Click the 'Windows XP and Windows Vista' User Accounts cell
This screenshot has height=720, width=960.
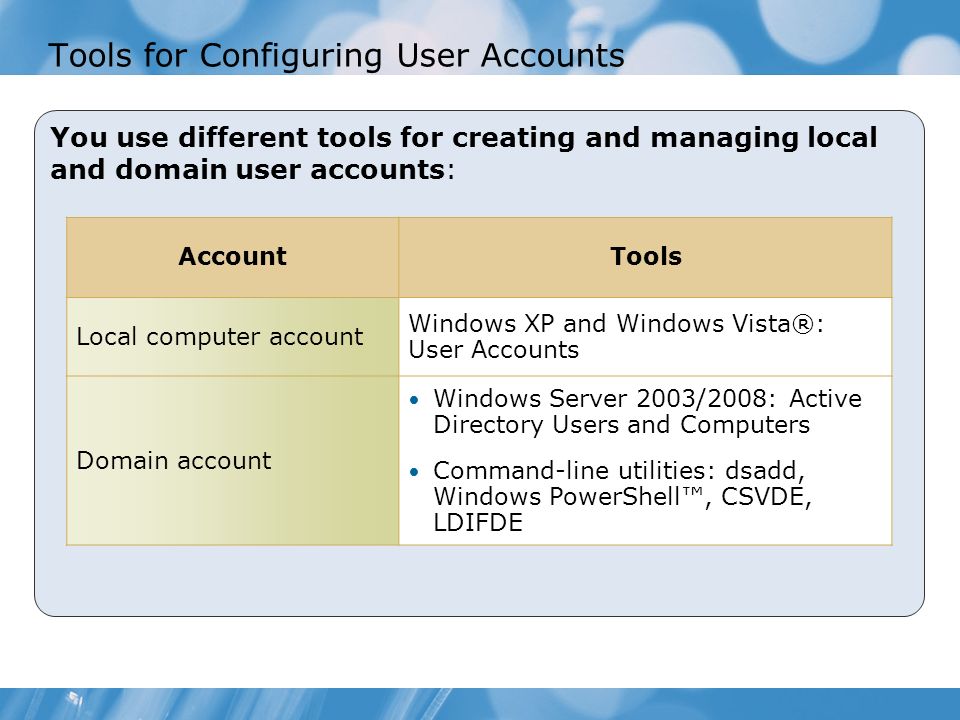[645, 337]
